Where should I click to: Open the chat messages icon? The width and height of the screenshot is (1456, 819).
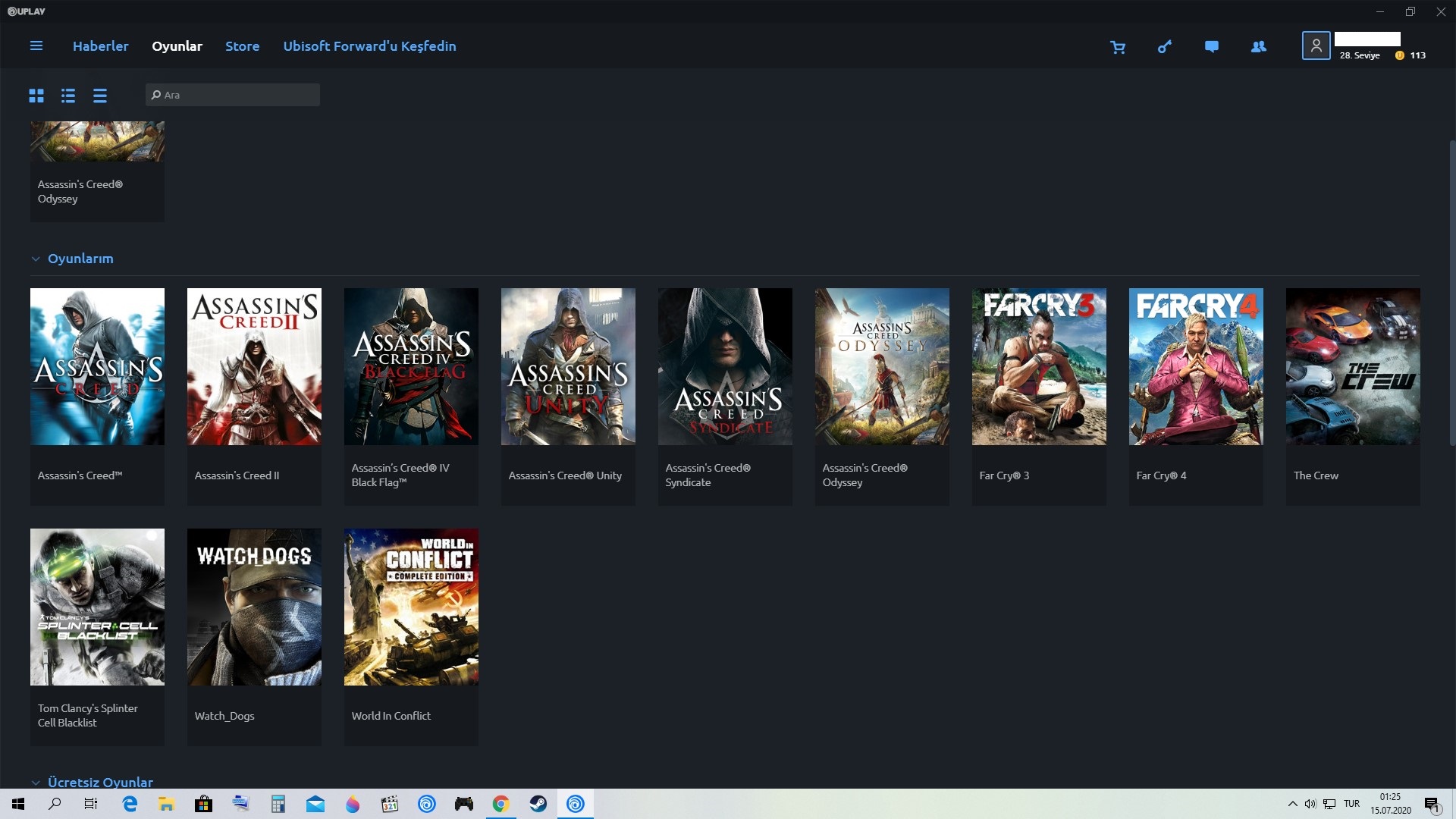(1212, 47)
